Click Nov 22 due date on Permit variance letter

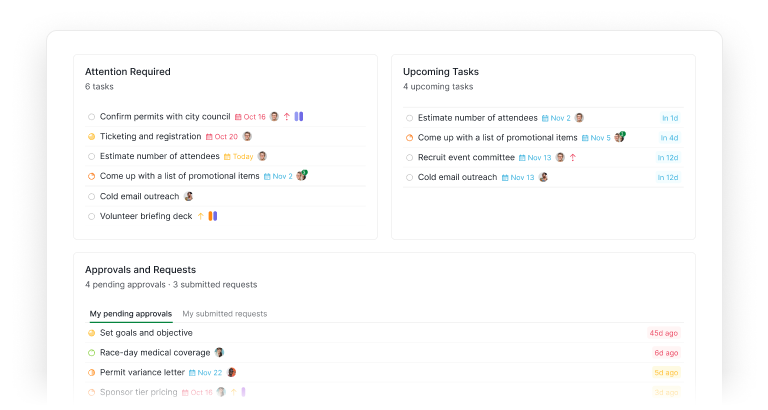(x=205, y=373)
